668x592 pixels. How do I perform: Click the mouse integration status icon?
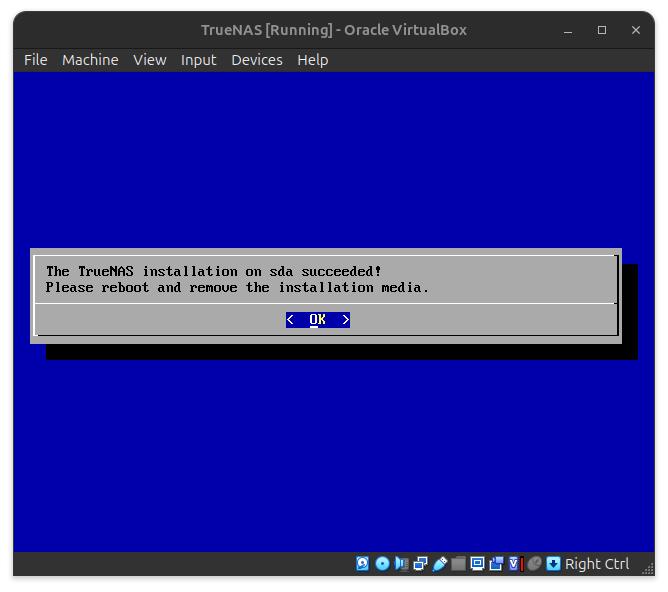(x=534, y=564)
